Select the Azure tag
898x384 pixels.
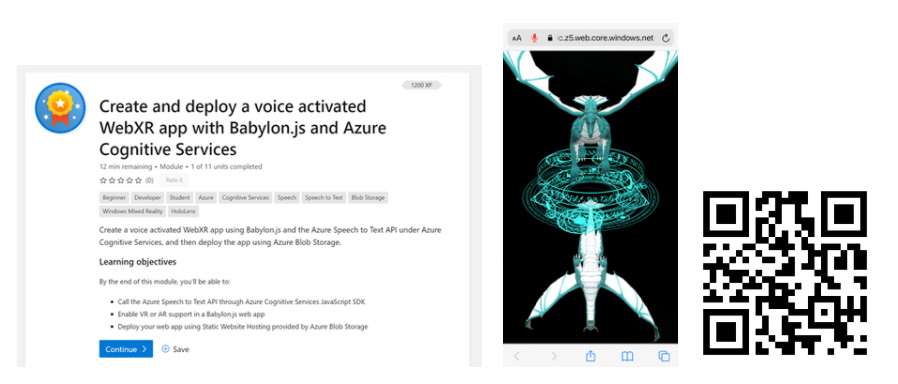click(206, 197)
